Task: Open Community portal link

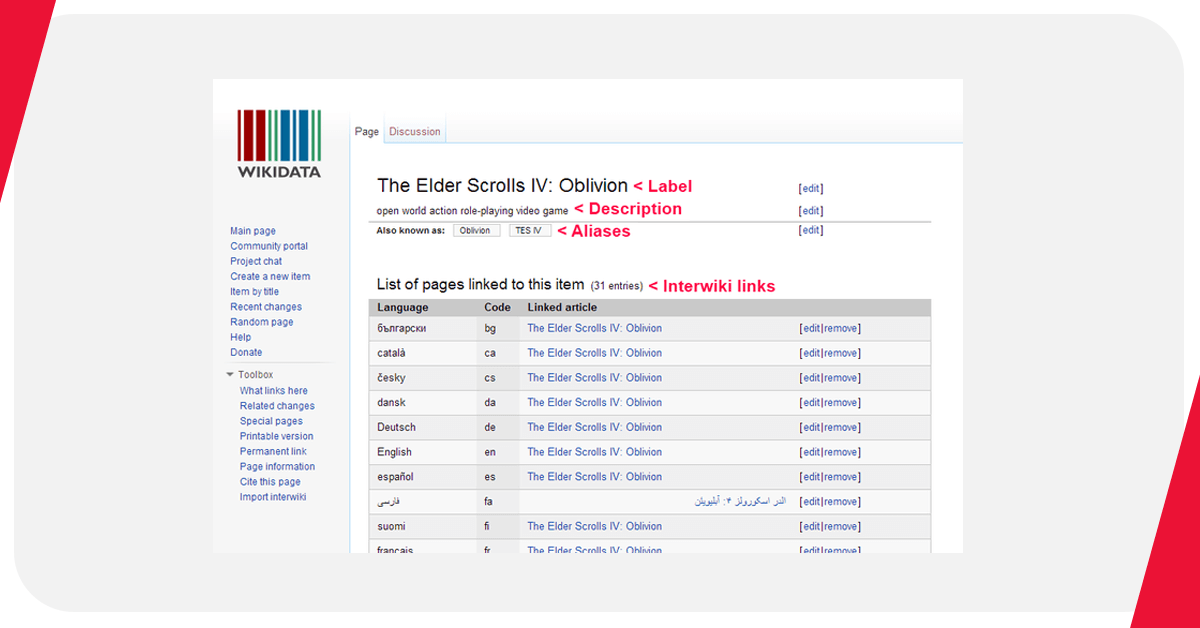Action: click(269, 246)
